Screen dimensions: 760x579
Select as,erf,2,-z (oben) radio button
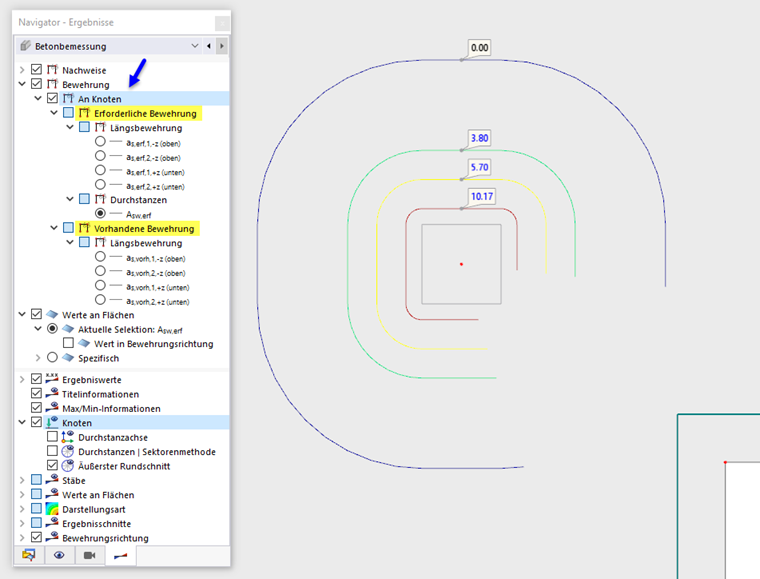coord(100,156)
